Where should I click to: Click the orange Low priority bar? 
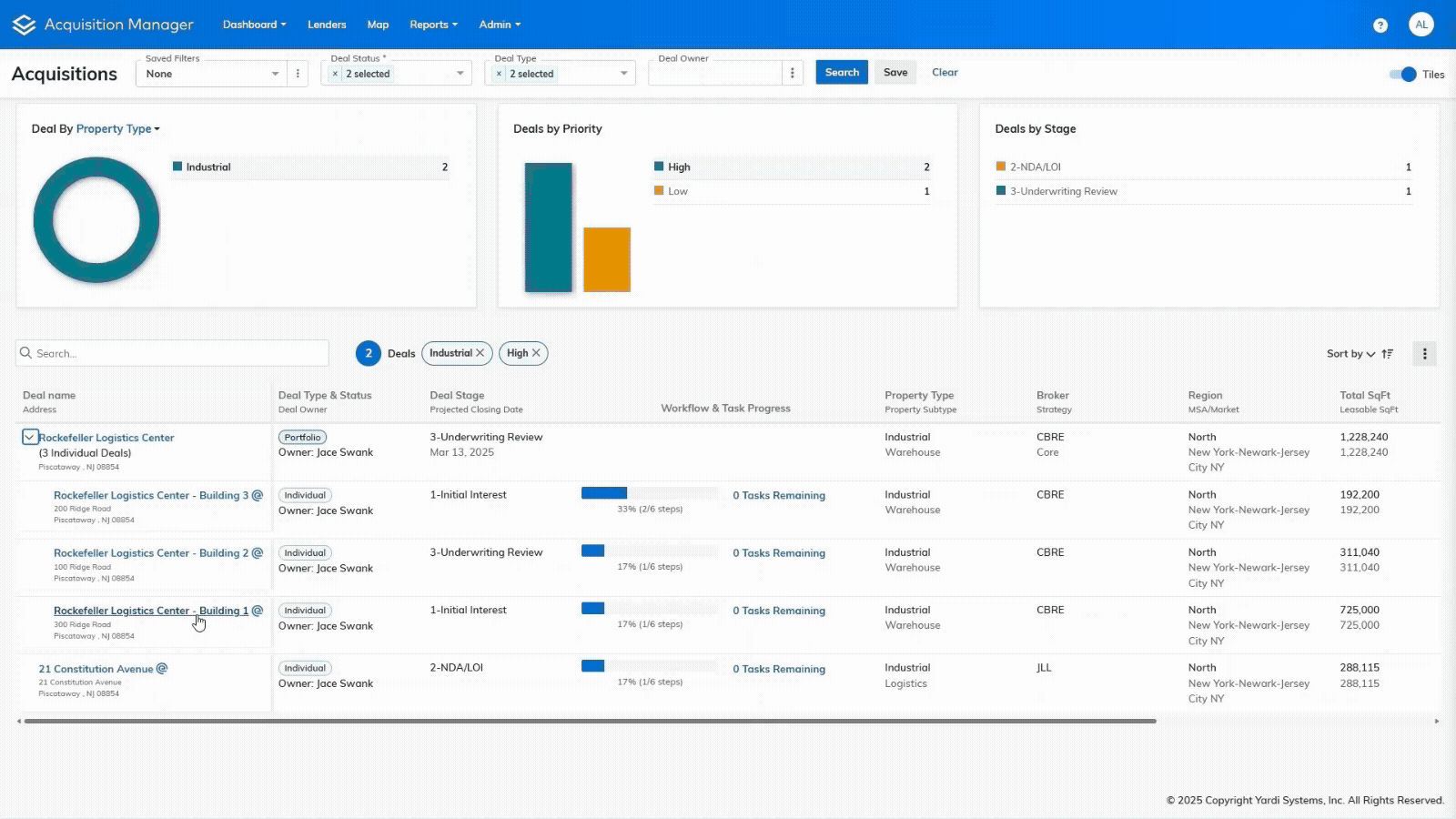(x=607, y=259)
